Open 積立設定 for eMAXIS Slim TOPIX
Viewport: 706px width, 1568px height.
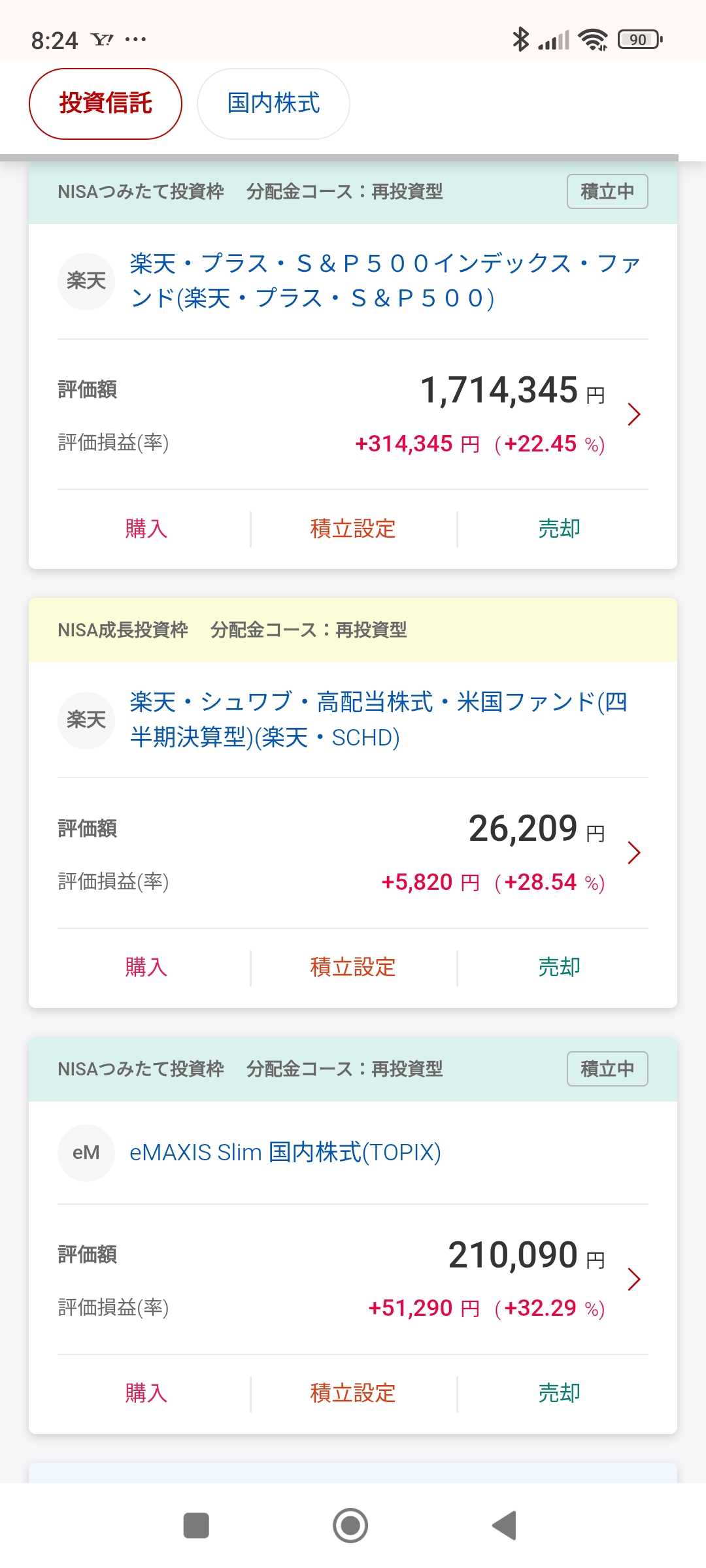point(353,1393)
